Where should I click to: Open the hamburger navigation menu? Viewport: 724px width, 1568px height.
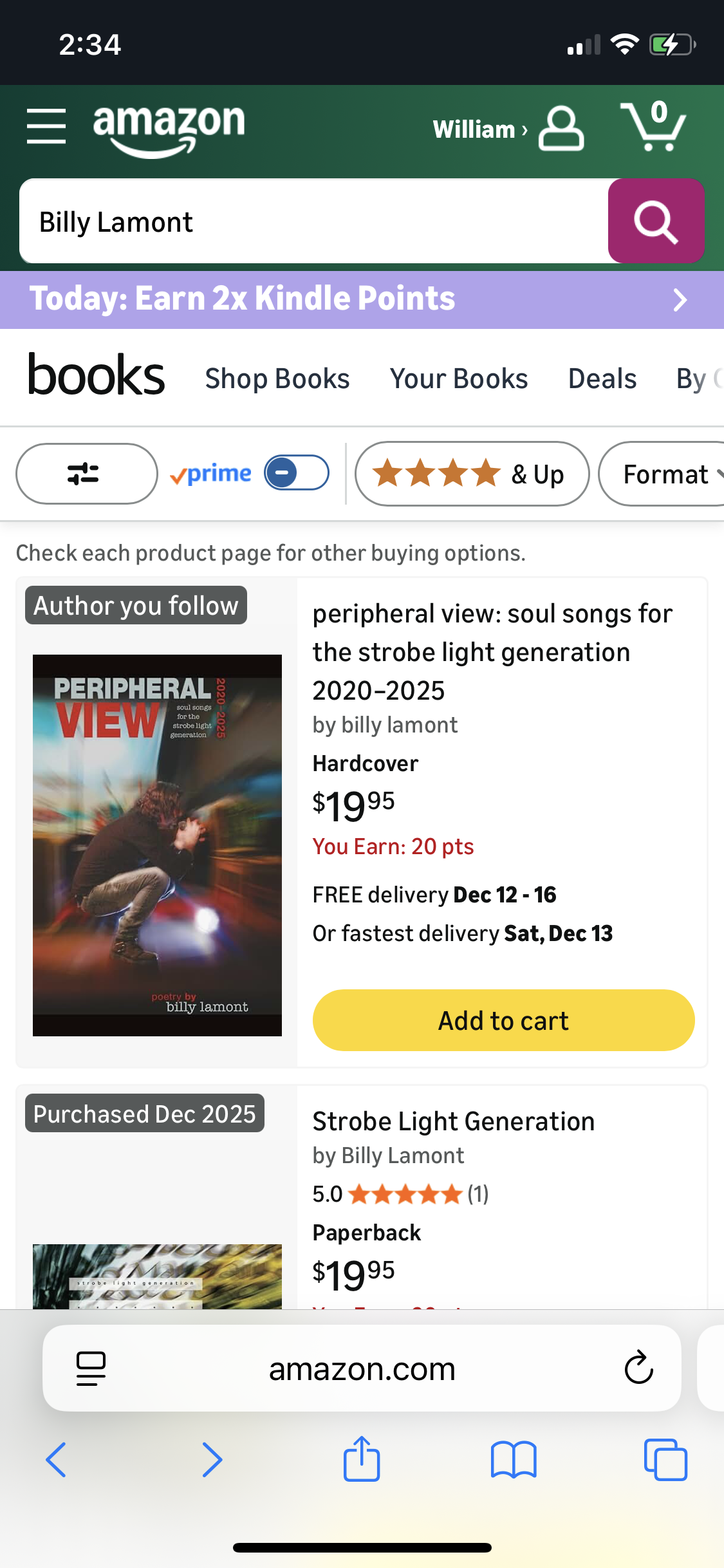tap(46, 126)
